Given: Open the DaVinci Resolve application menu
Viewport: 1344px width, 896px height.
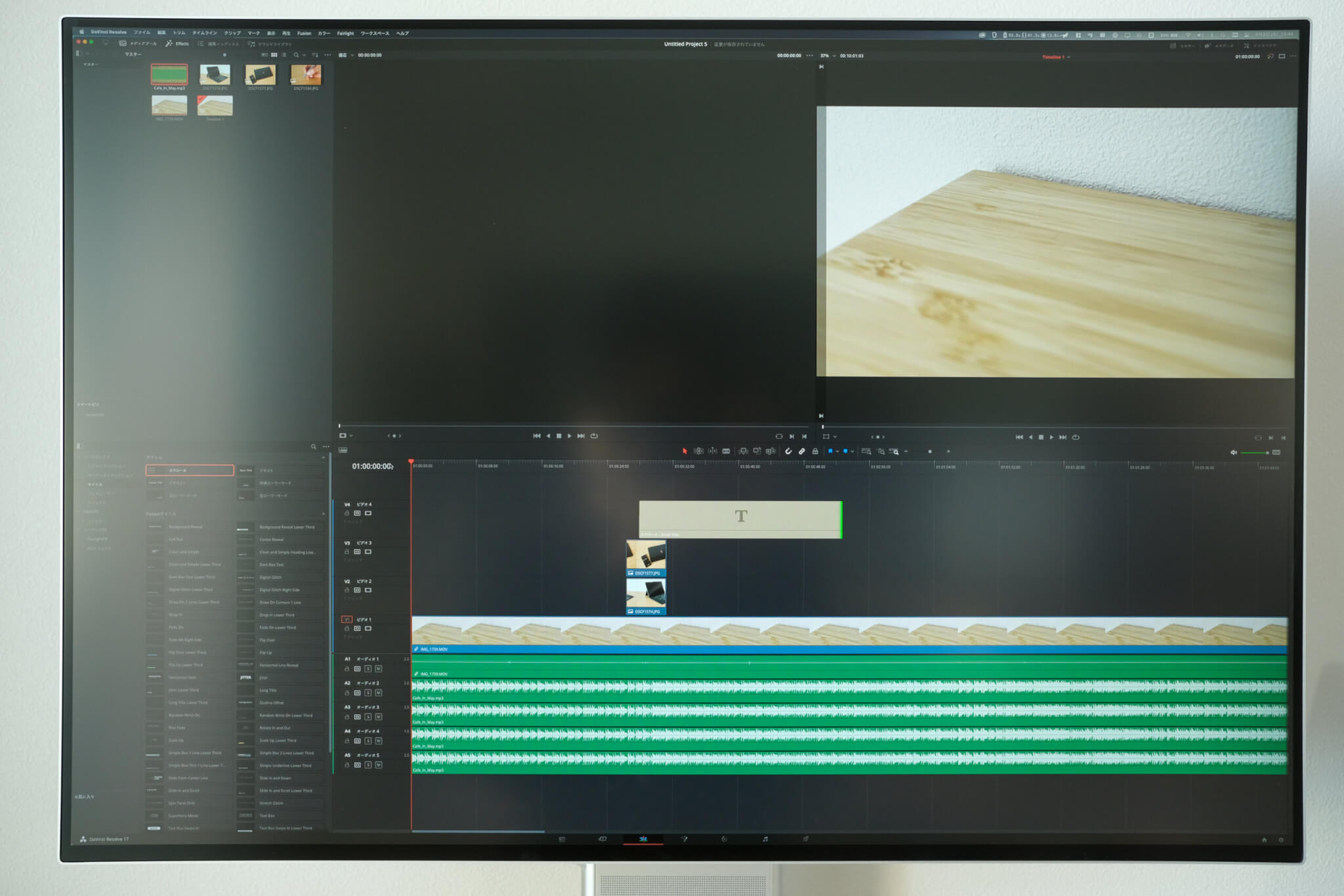Looking at the screenshot, I should pos(109,31).
